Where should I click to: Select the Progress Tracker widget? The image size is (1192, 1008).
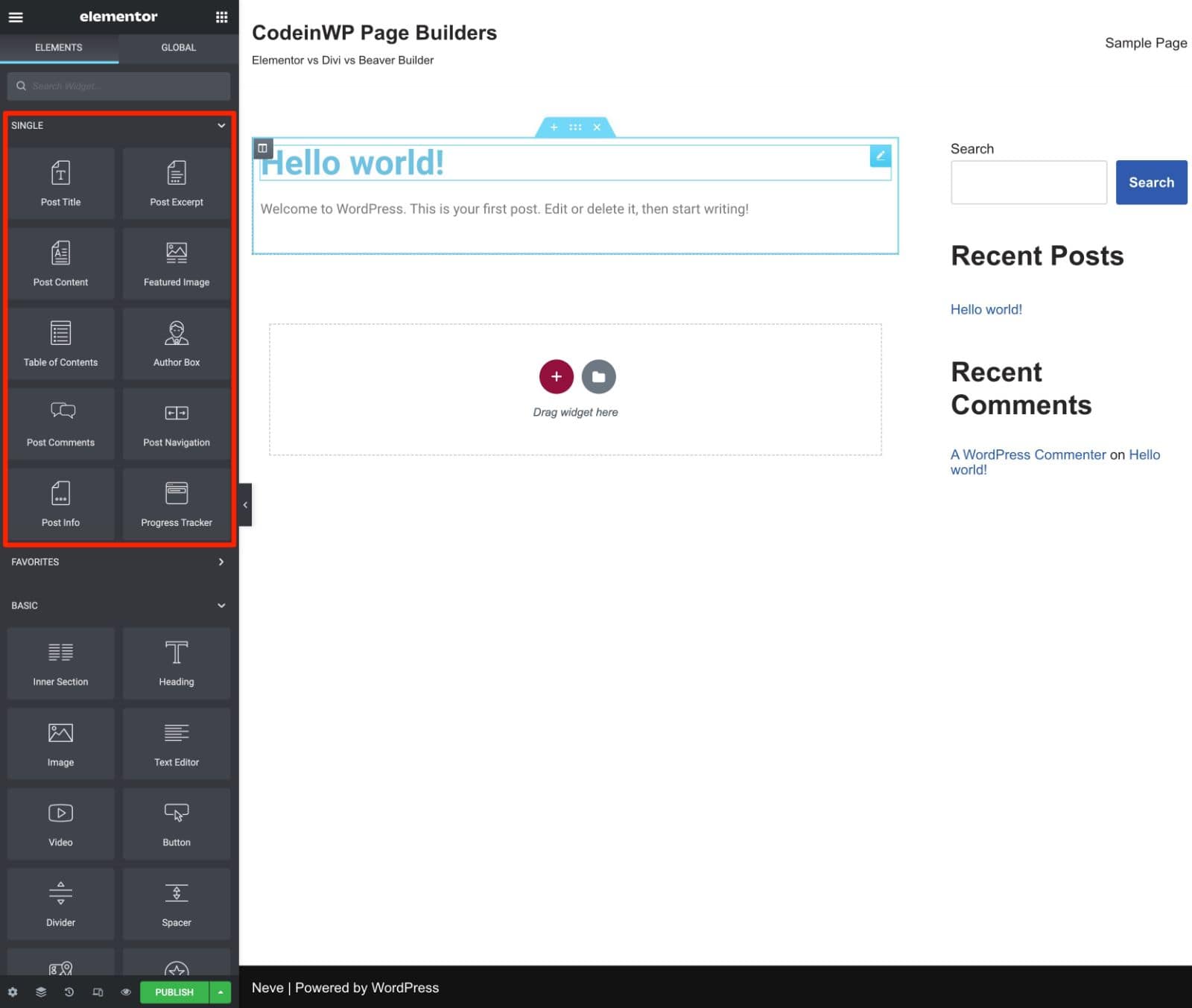(176, 503)
